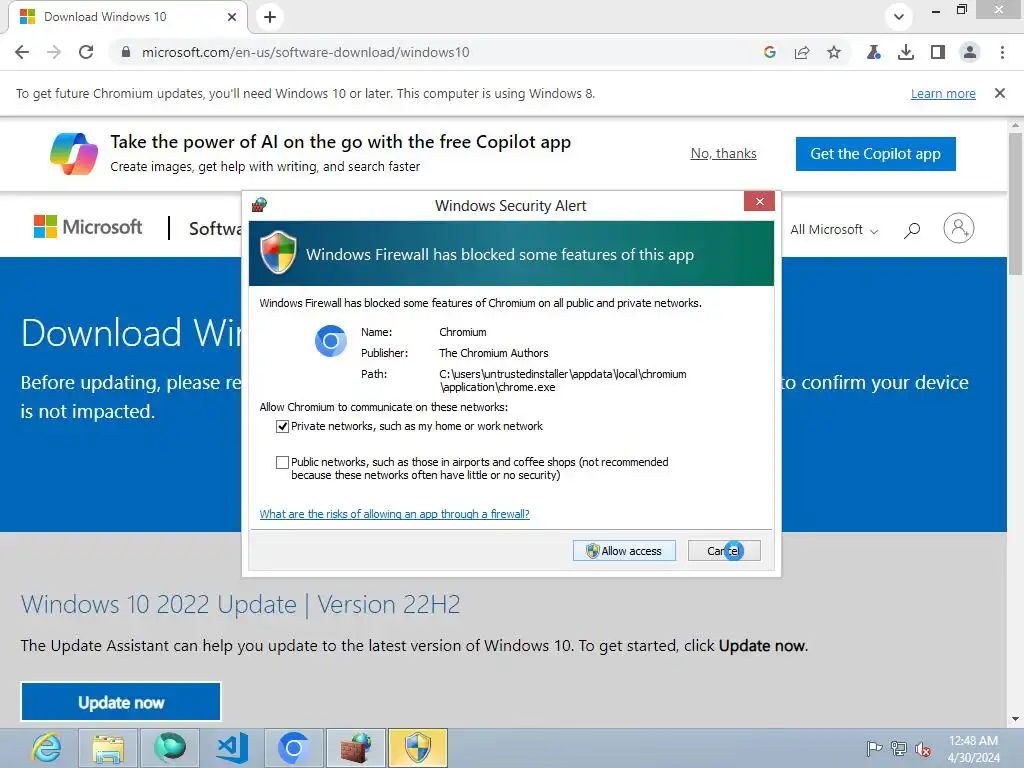Click the lock site info icon
Image resolution: width=1024 pixels, height=768 pixels.
point(126,52)
